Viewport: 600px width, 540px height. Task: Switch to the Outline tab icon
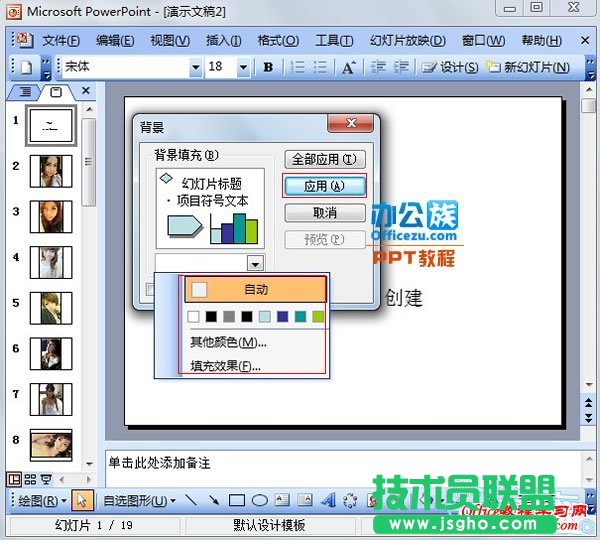(x=25, y=91)
